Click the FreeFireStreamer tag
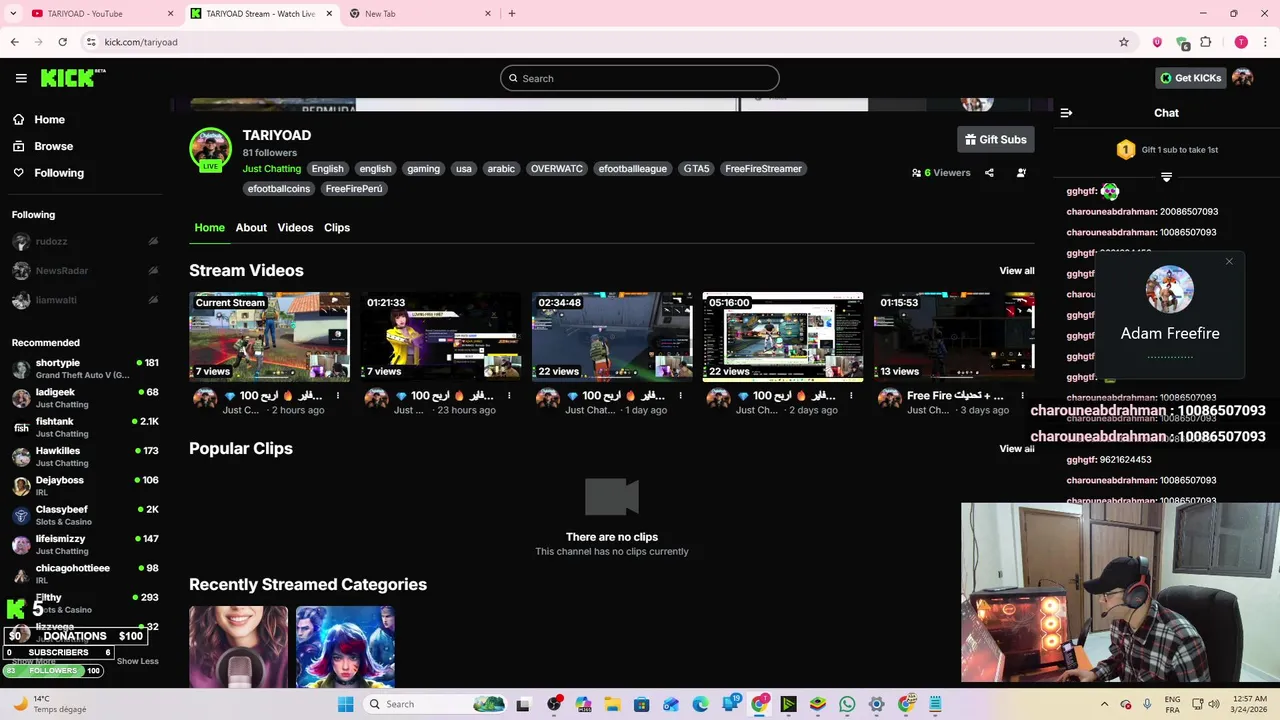1280x720 pixels. pos(763,169)
